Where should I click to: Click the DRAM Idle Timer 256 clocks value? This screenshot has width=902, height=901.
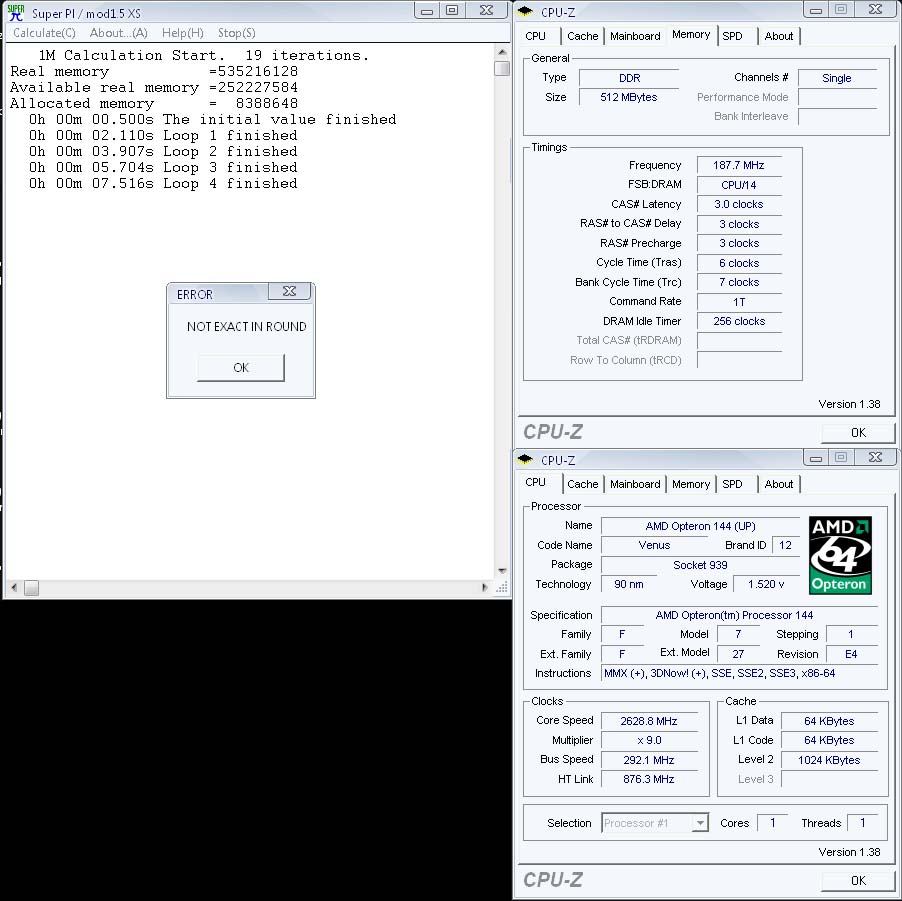point(739,321)
